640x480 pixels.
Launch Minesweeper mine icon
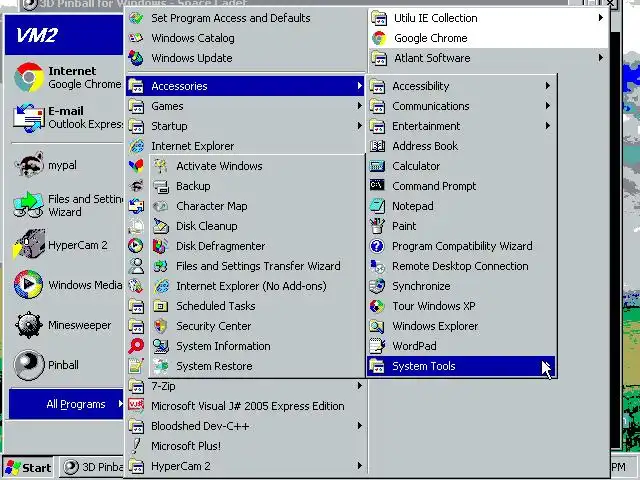point(29,325)
